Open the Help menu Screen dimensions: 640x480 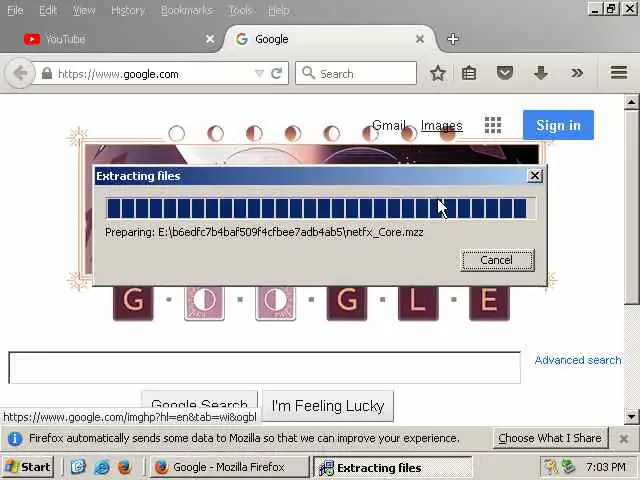[279, 10]
